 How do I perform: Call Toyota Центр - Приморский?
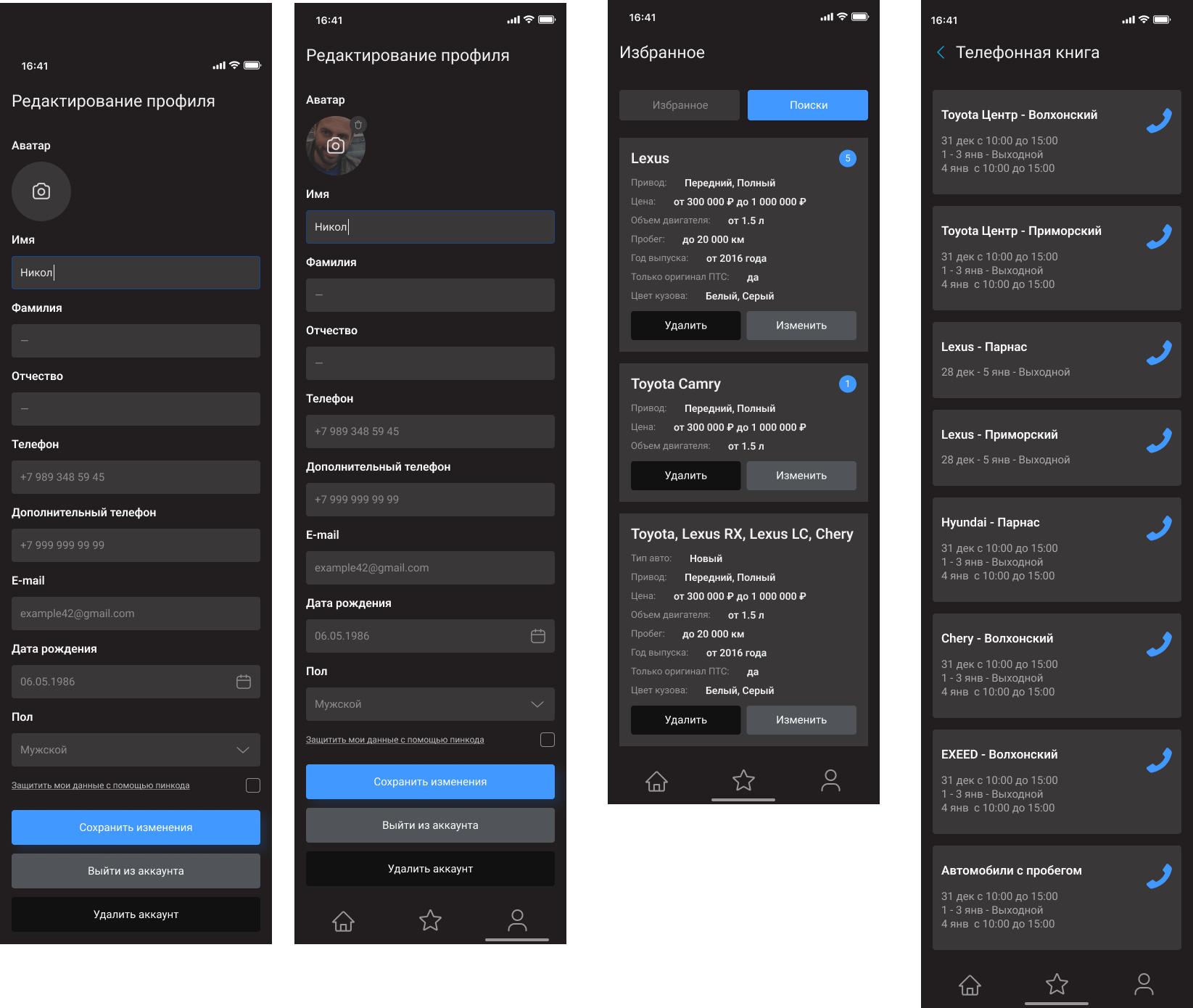pyautogui.click(x=1159, y=236)
